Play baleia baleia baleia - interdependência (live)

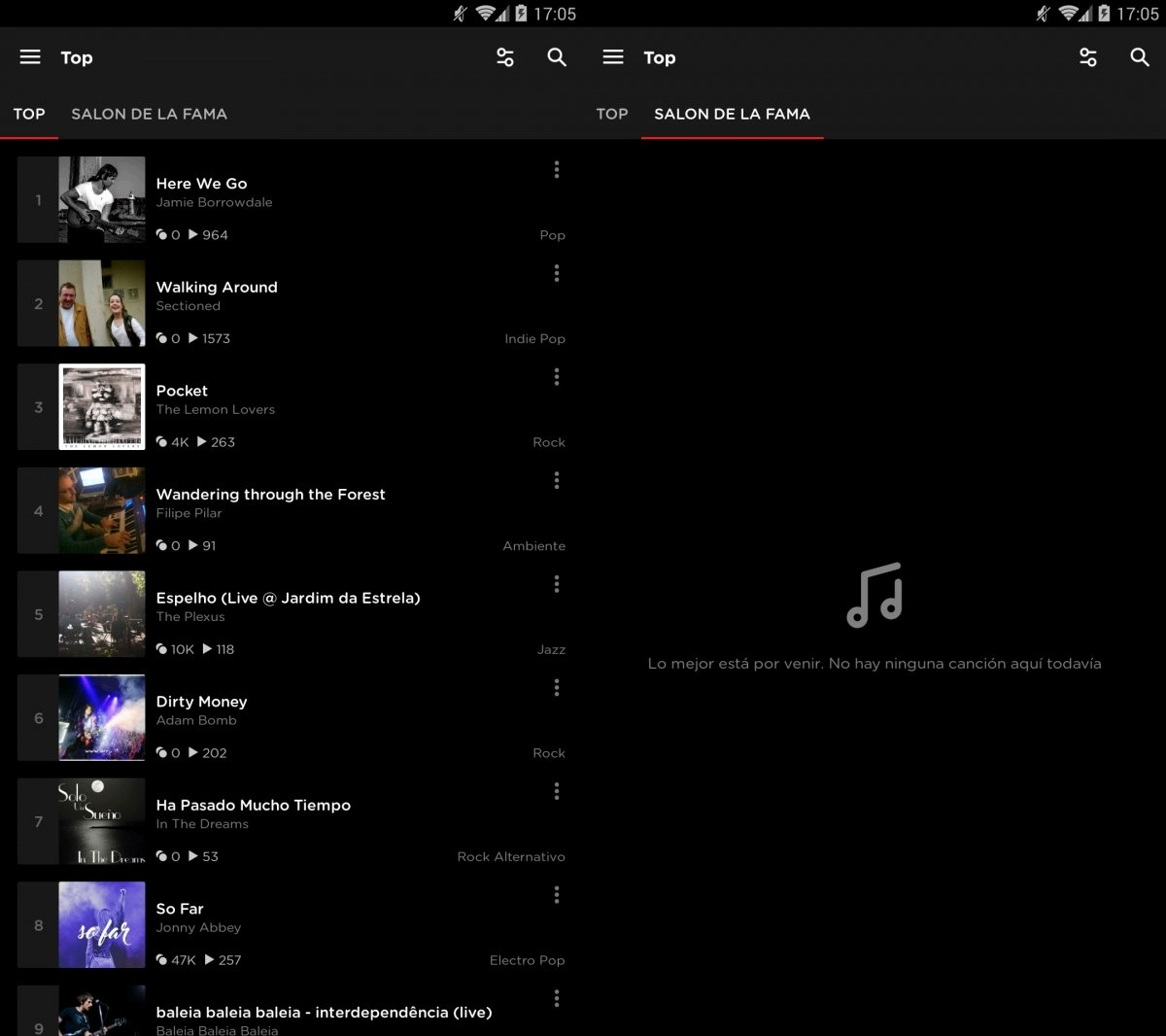pos(325,1013)
